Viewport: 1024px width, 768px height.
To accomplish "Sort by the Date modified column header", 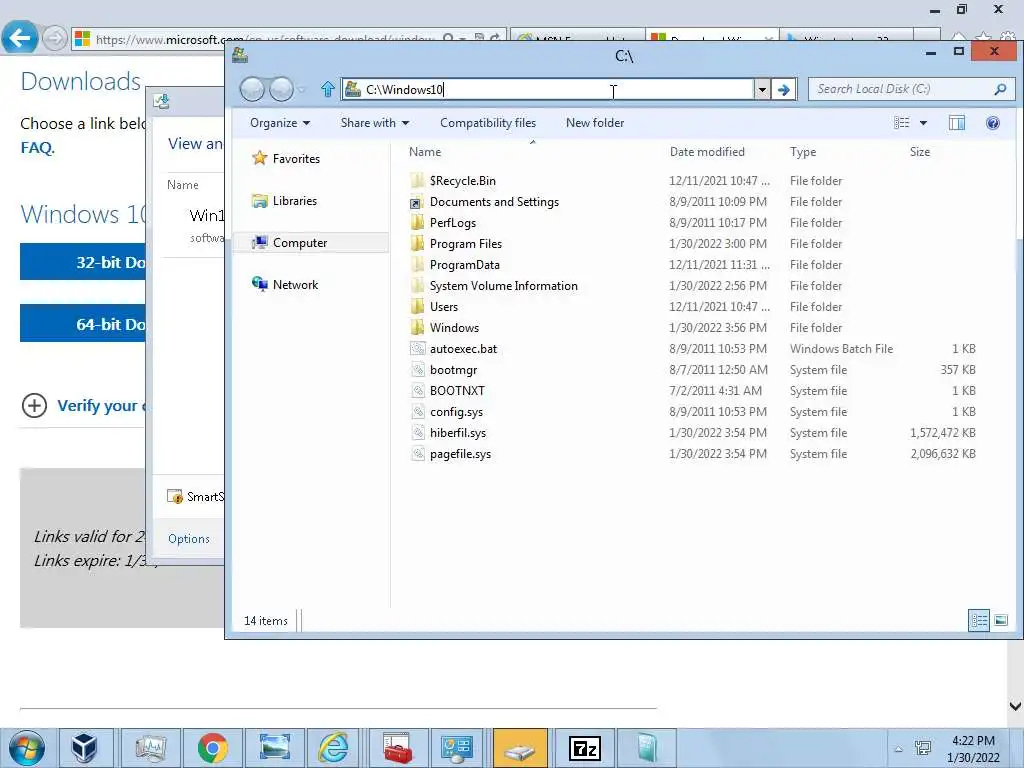I will pyautogui.click(x=707, y=152).
